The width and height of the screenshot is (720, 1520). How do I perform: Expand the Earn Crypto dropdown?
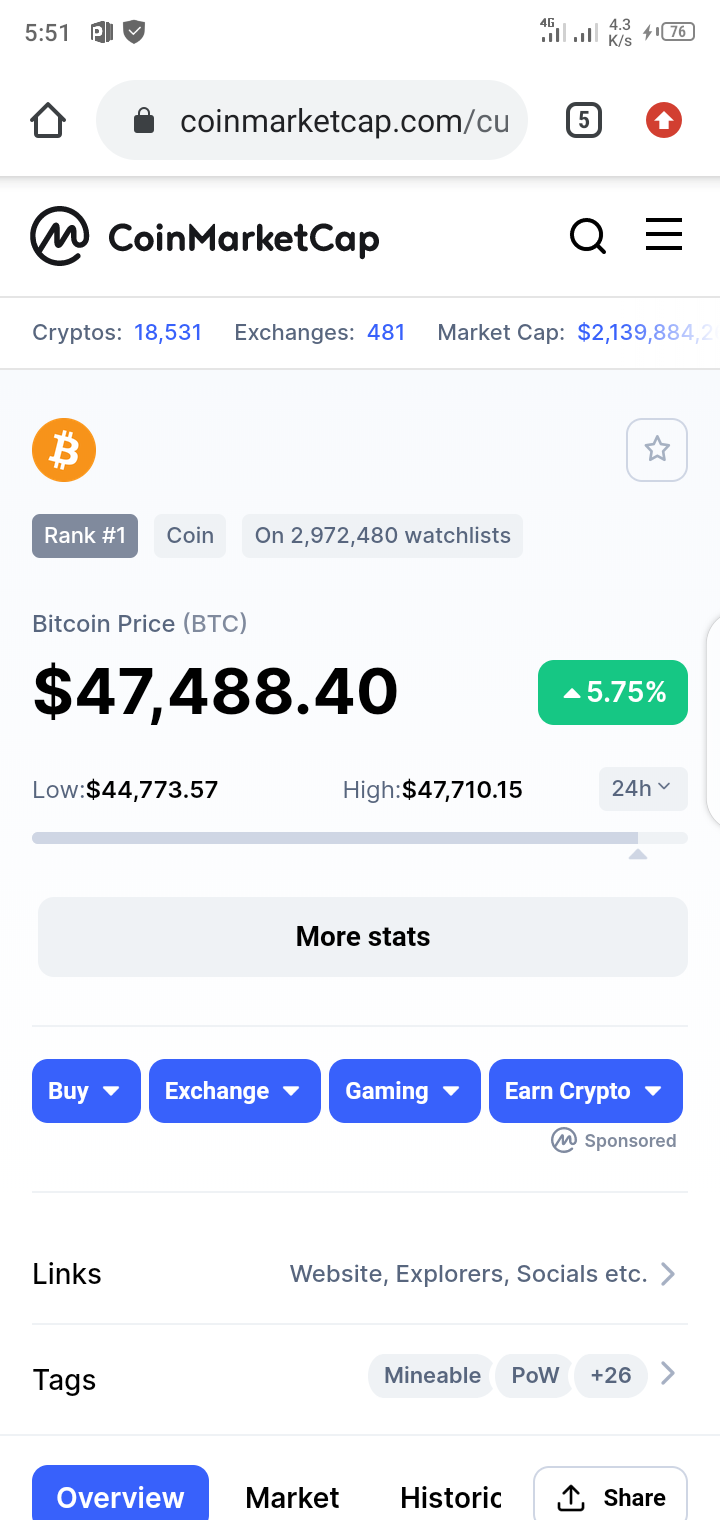586,1091
